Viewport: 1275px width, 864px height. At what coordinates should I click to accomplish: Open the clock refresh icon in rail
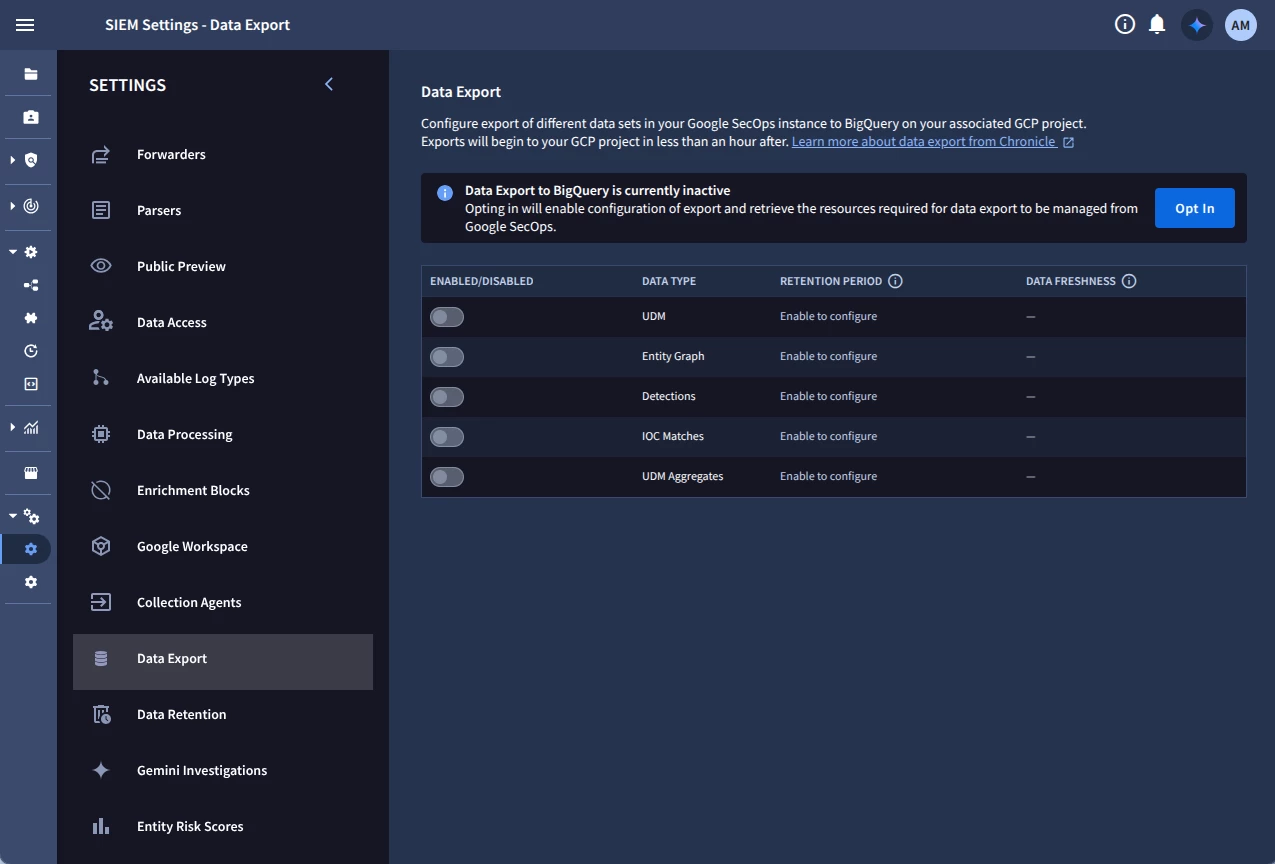pos(31,351)
